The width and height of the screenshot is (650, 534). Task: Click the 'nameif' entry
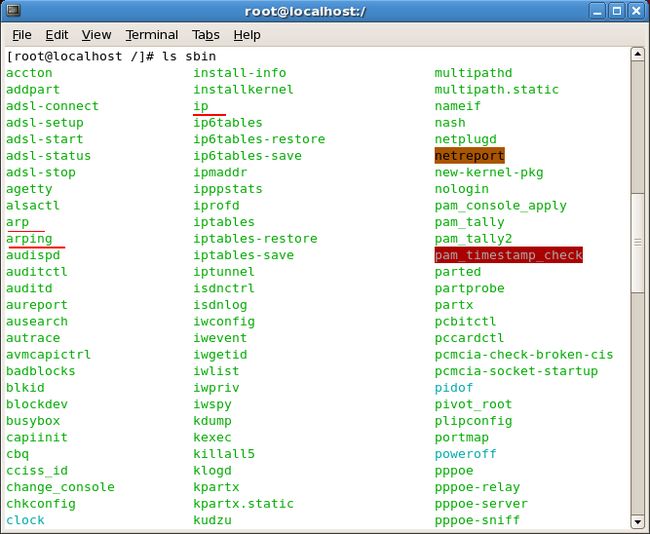458,106
